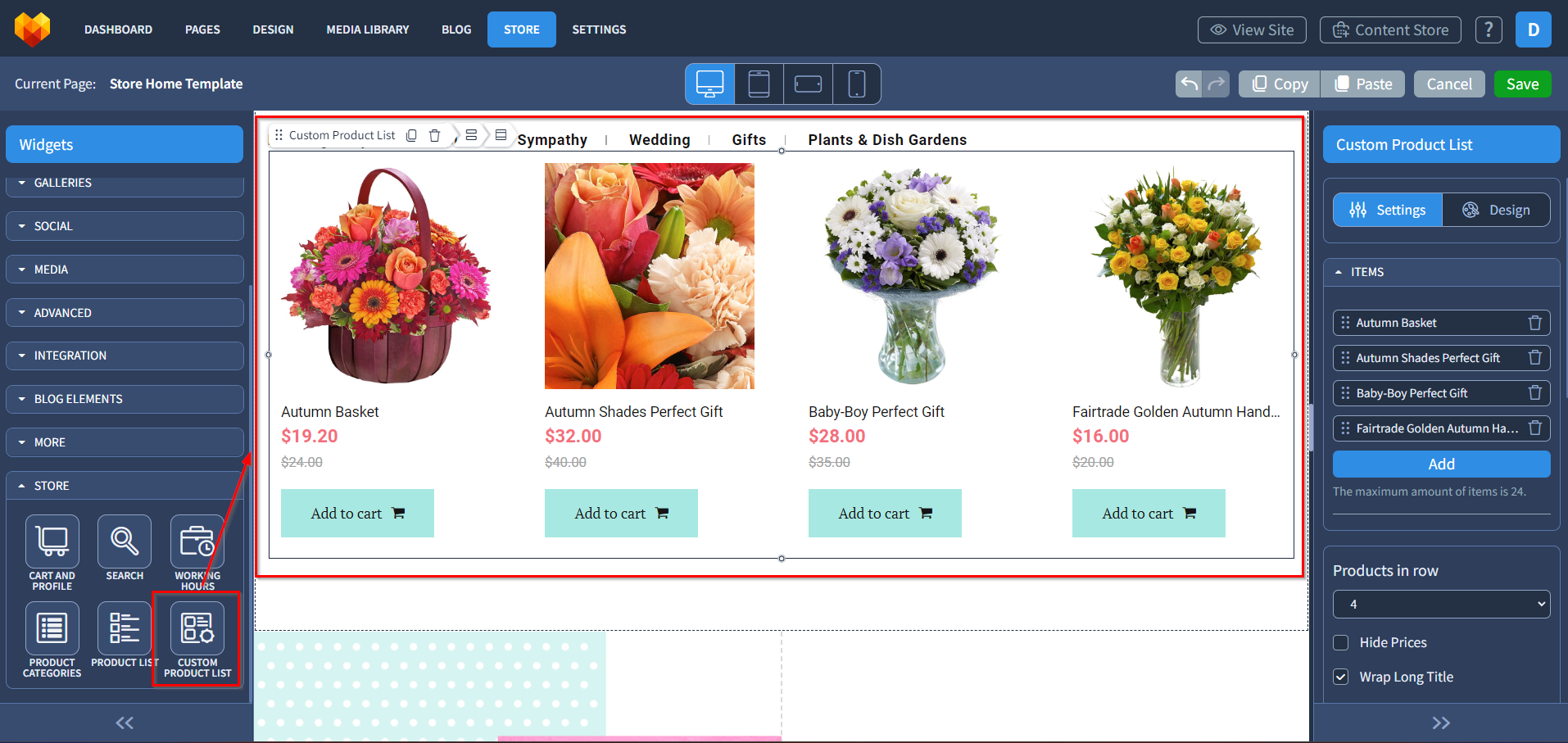
Task: Expand the More widget group
Action: (x=125, y=442)
